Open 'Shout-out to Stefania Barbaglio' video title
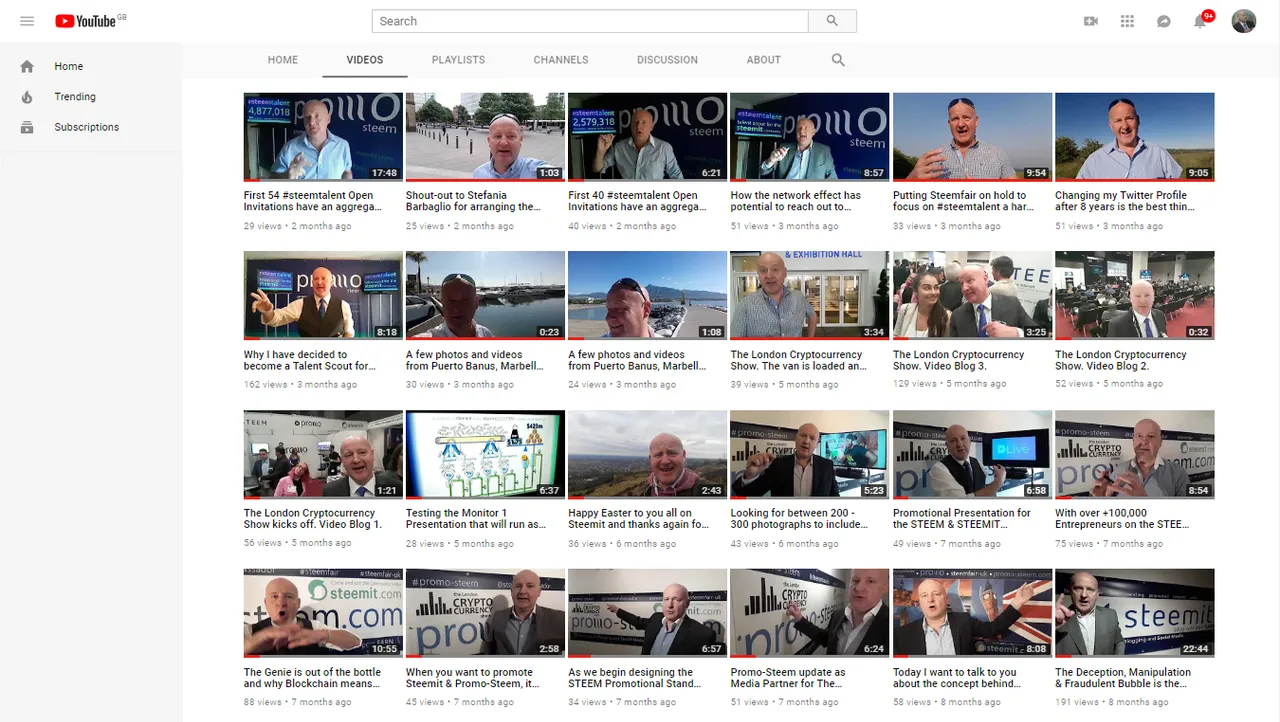Screen dimensions: 1280x722 [473, 201]
